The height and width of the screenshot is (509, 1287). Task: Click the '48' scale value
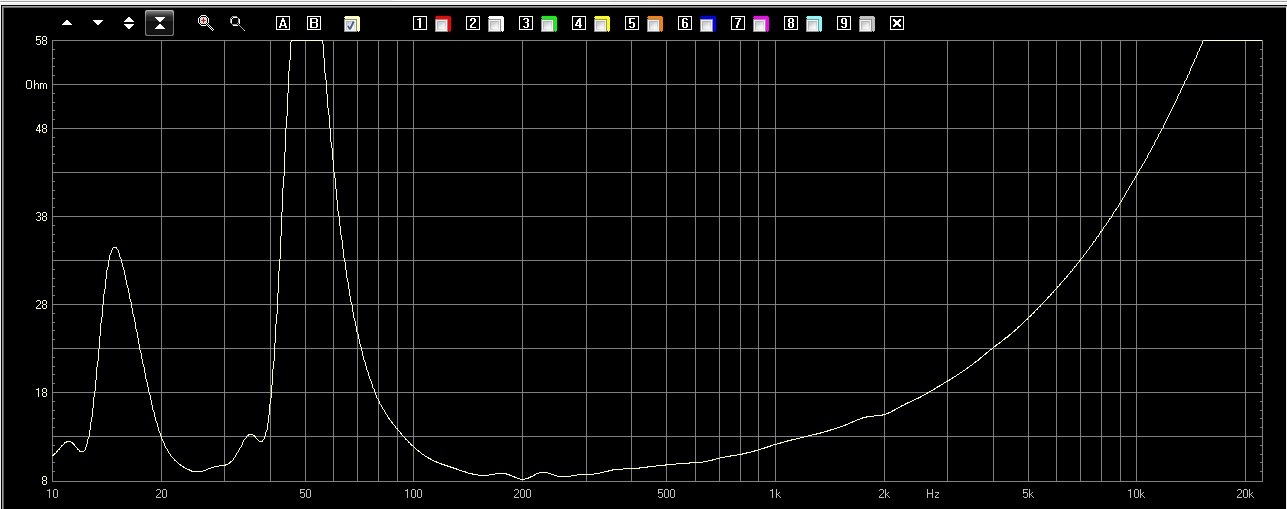click(x=41, y=129)
